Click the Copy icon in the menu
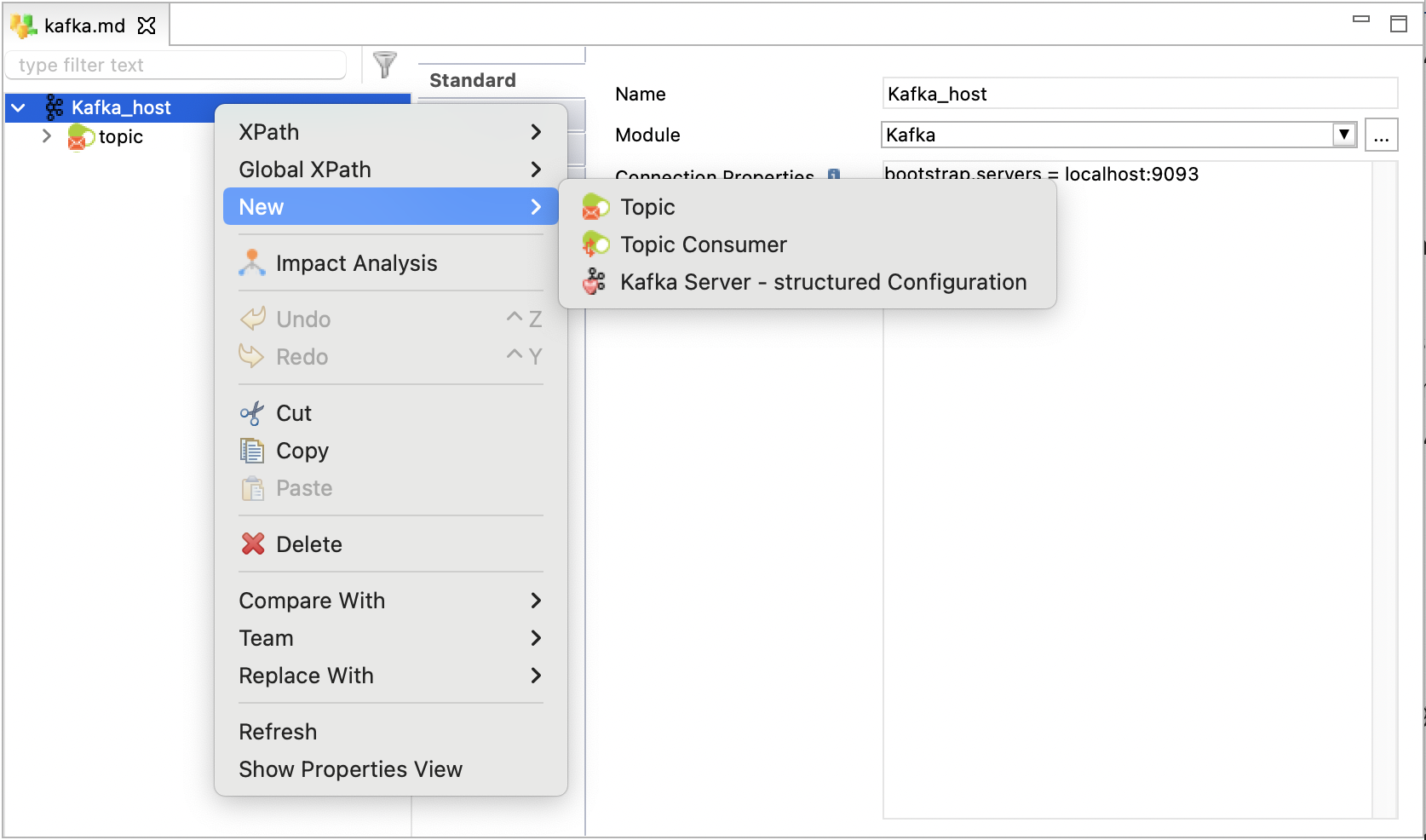The height and width of the screenshot is (840, 1426). coord(250,451)
